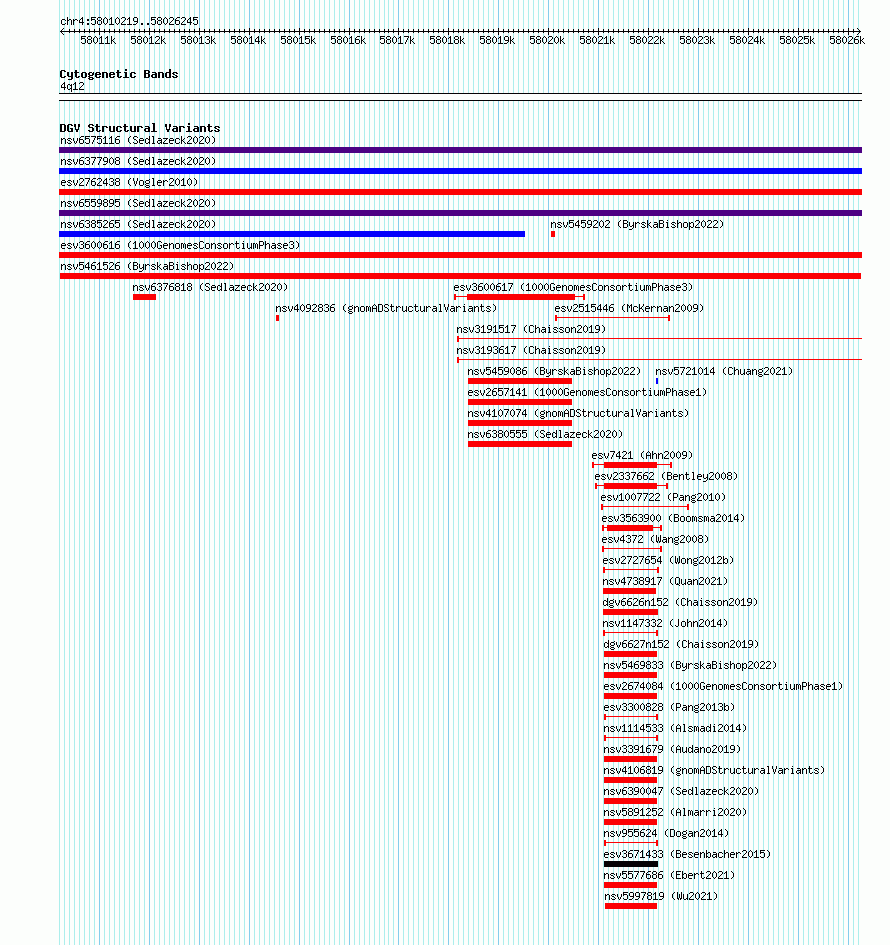Open esv3563900 (Boomsma2014) variant
This screenshot has width=890, height=945.
tap(673, 518)
